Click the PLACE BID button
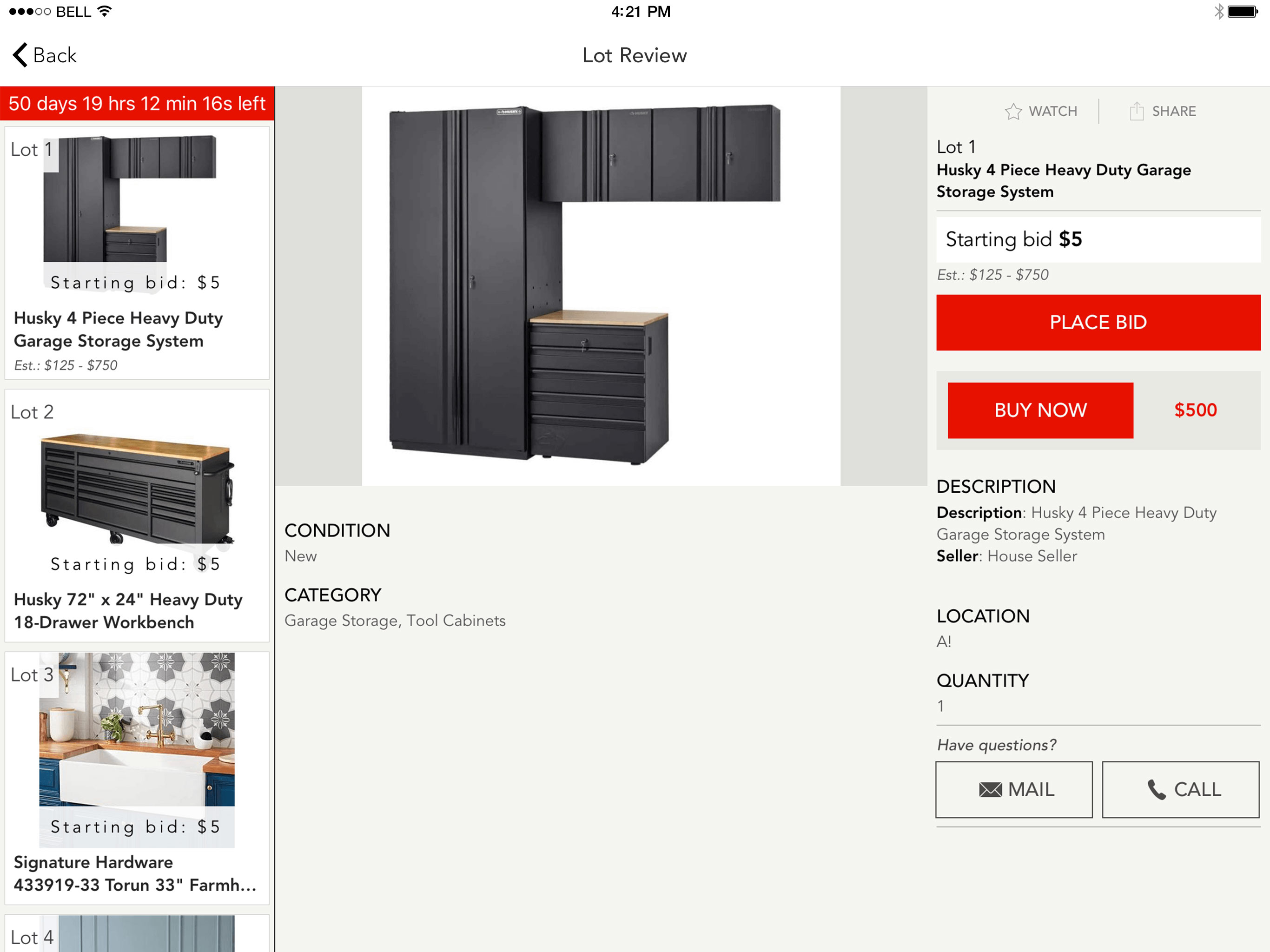This screenshot has width=1270, height=952. click(x=1098, y=323)
